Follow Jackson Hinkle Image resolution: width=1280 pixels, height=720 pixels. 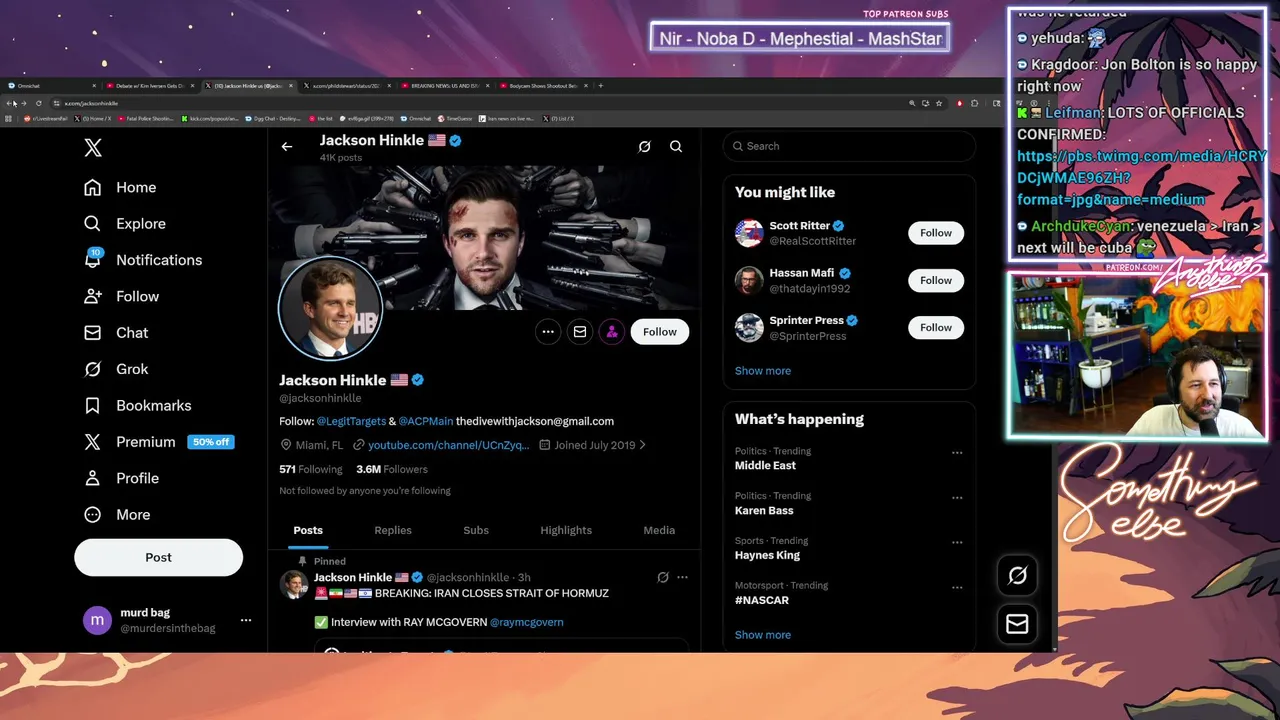click(660, 332)
